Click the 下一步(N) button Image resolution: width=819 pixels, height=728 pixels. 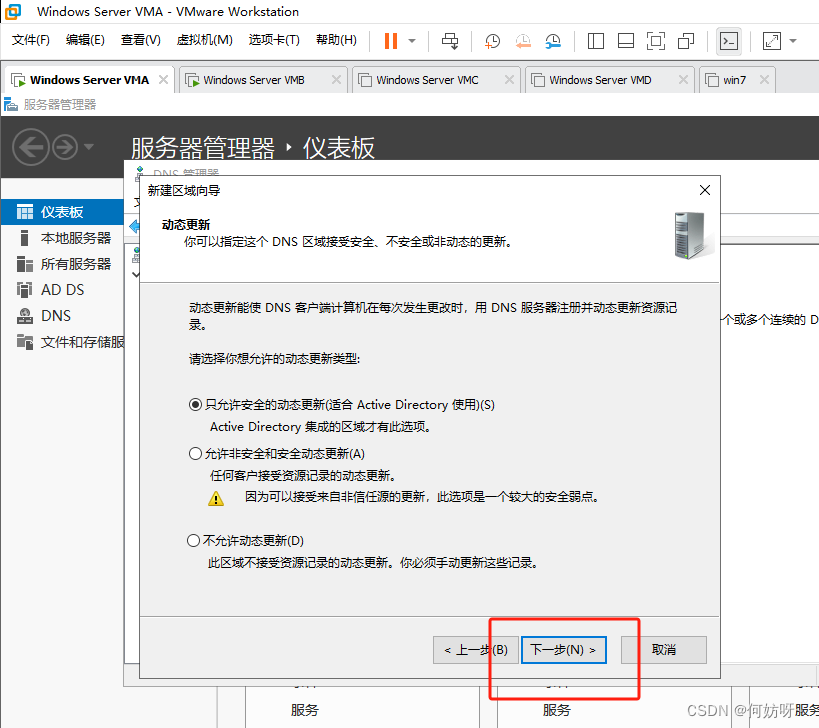(x=564, y=650)
